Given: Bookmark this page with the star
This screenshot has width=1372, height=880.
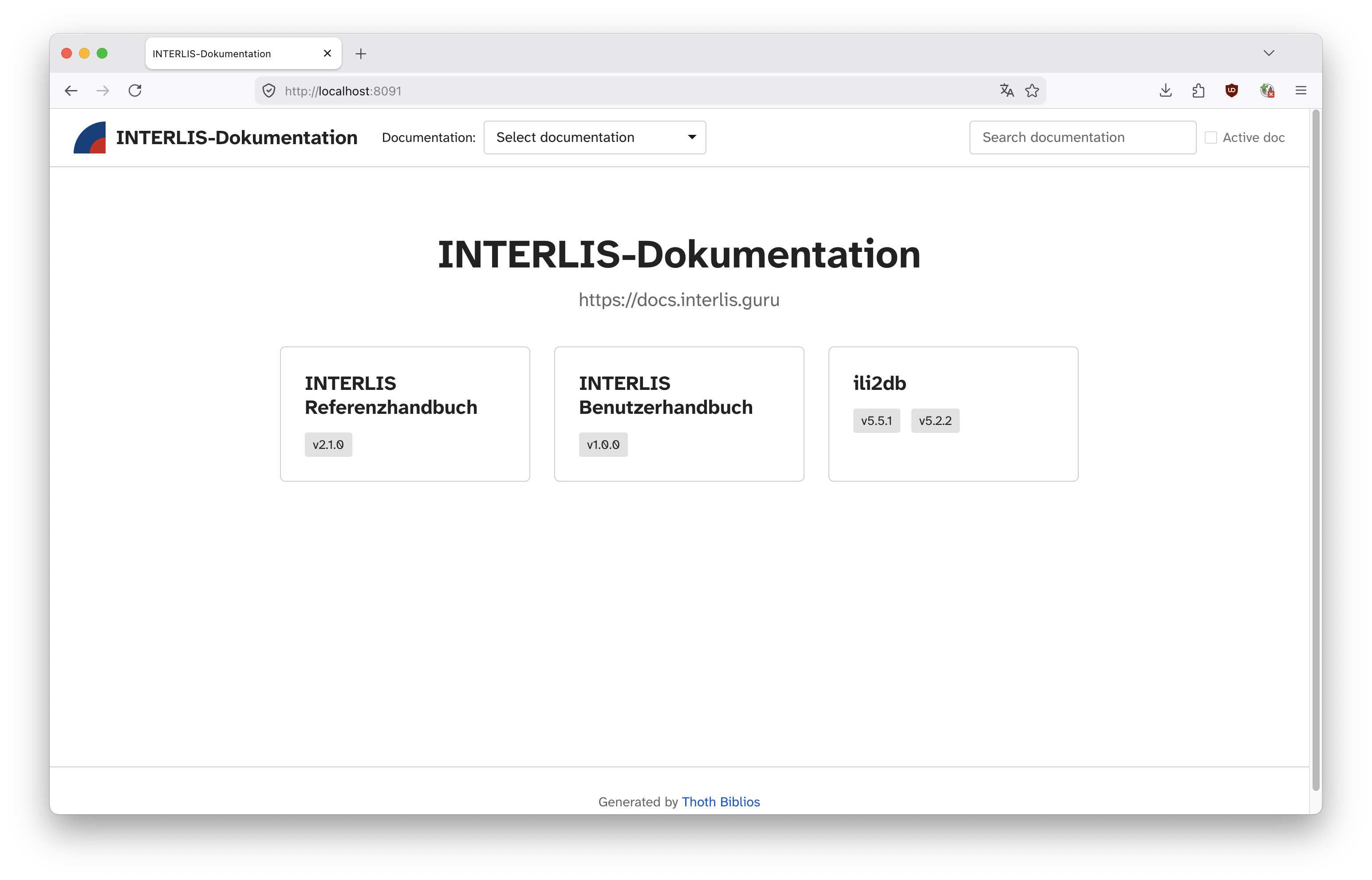Looking at the screenshot, I should [1032, 90].
